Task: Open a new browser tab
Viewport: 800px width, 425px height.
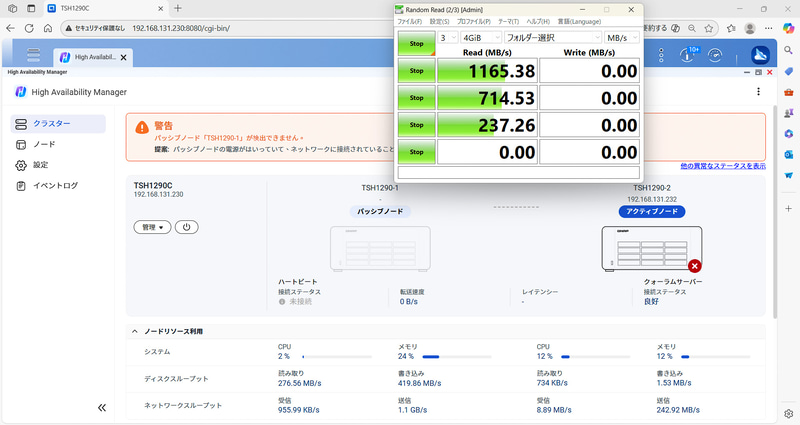Action: 178,8
